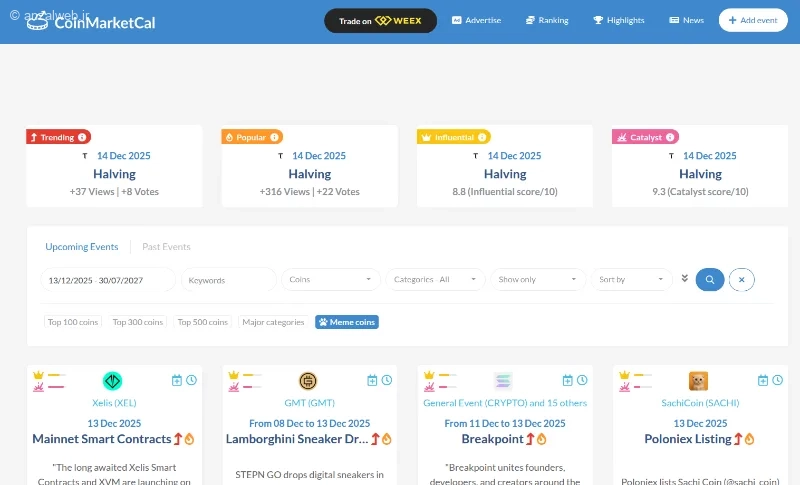
Task: Open the Halving event in Catalyst card
Action: point(701,174)
